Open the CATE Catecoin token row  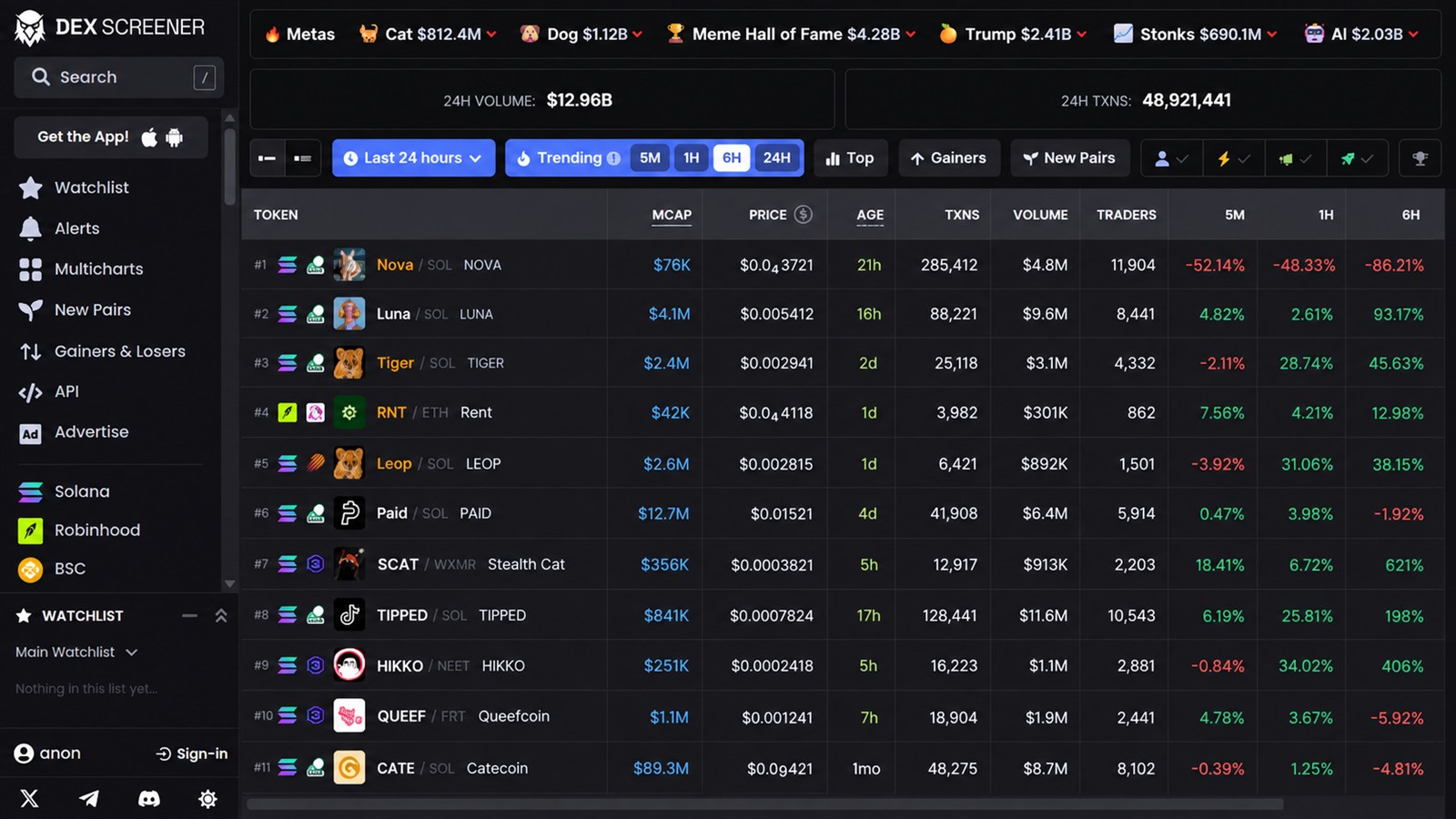(843, 768)
